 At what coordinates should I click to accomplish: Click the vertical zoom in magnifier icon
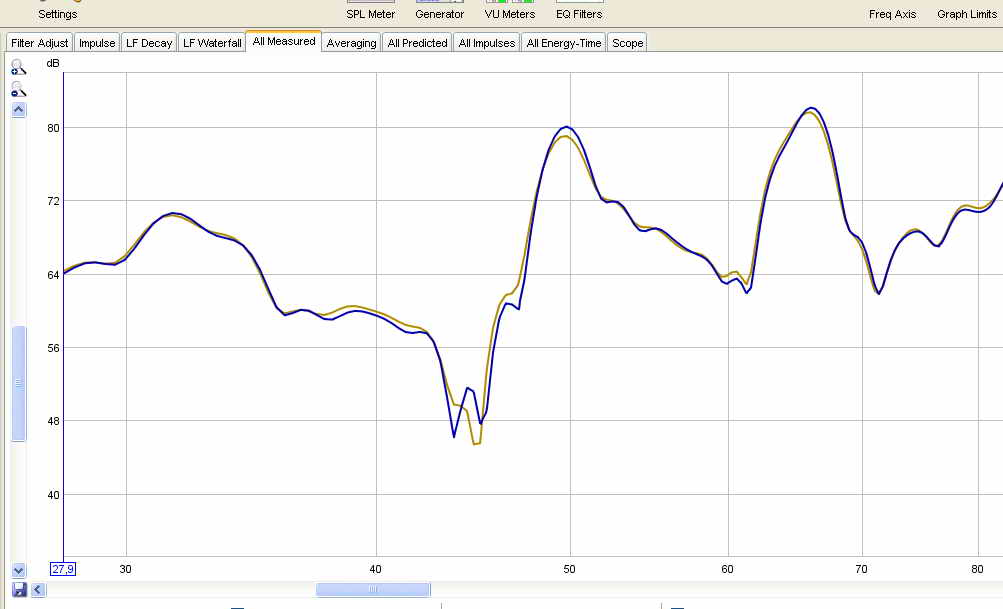(19, 67)
